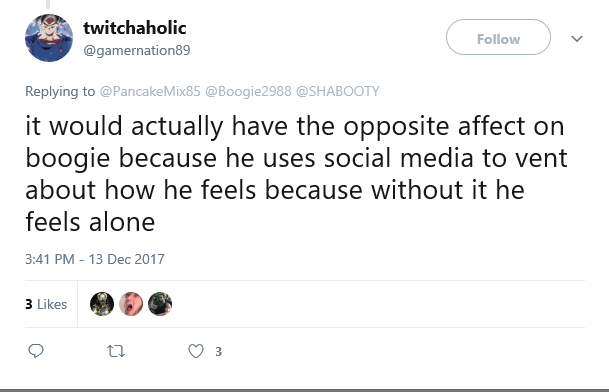Expand the tweet options chevron menu
This screenshot has width=609, height=392.
577,38
